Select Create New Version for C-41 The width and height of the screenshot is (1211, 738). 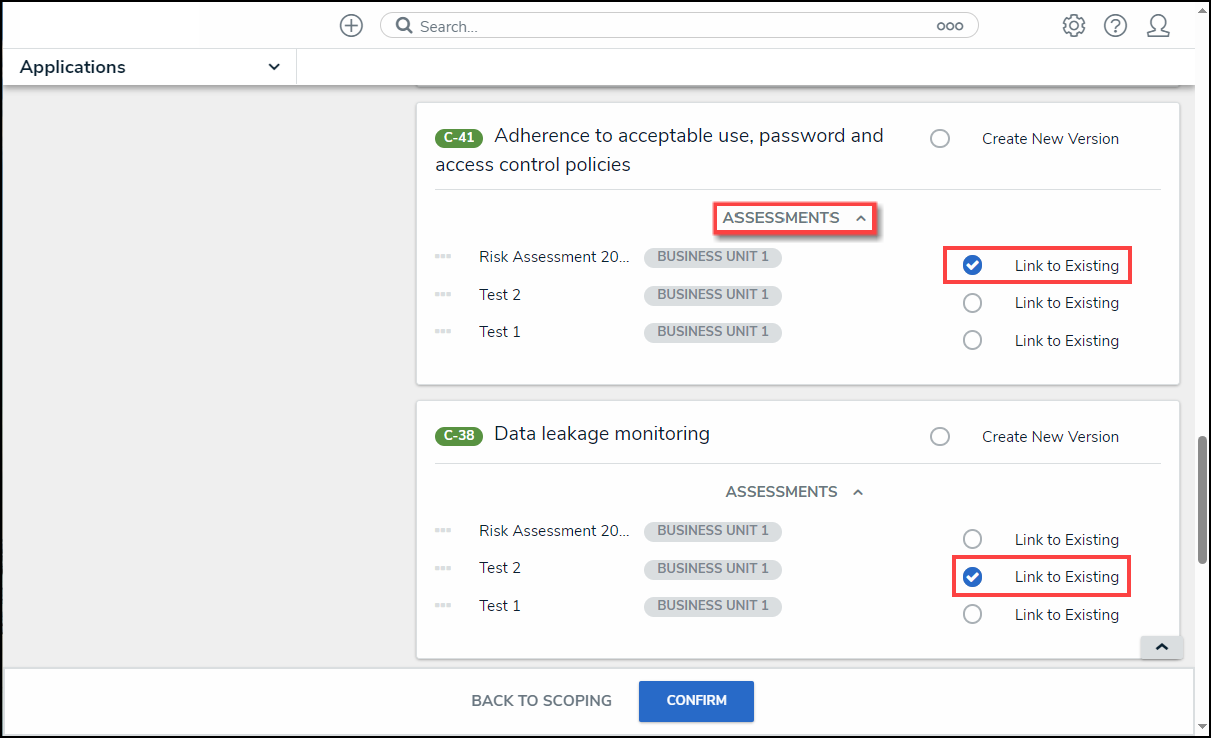(940, 139)
